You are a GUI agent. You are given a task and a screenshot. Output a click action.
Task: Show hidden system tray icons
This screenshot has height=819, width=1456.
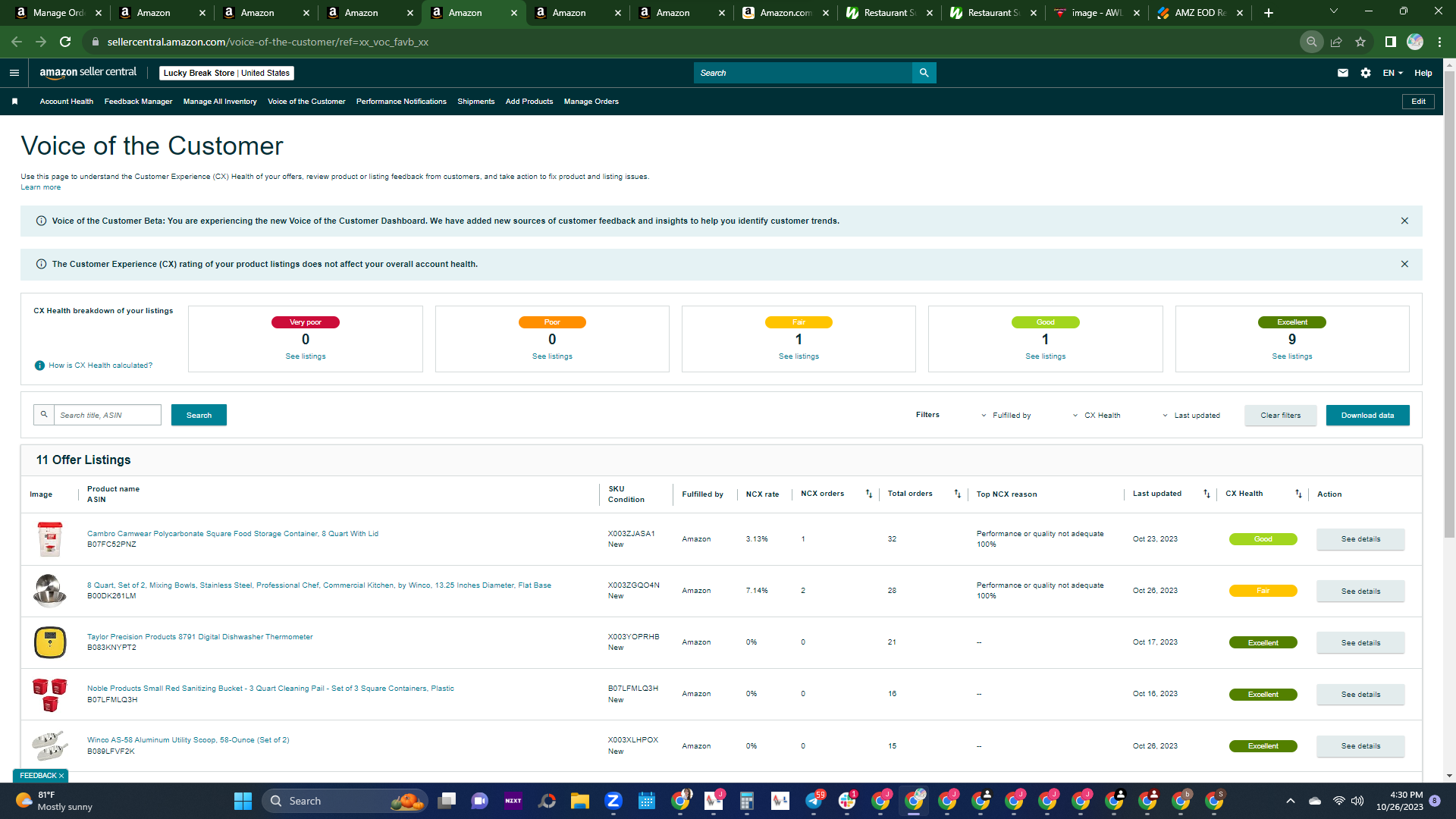tap(1291, 801)
